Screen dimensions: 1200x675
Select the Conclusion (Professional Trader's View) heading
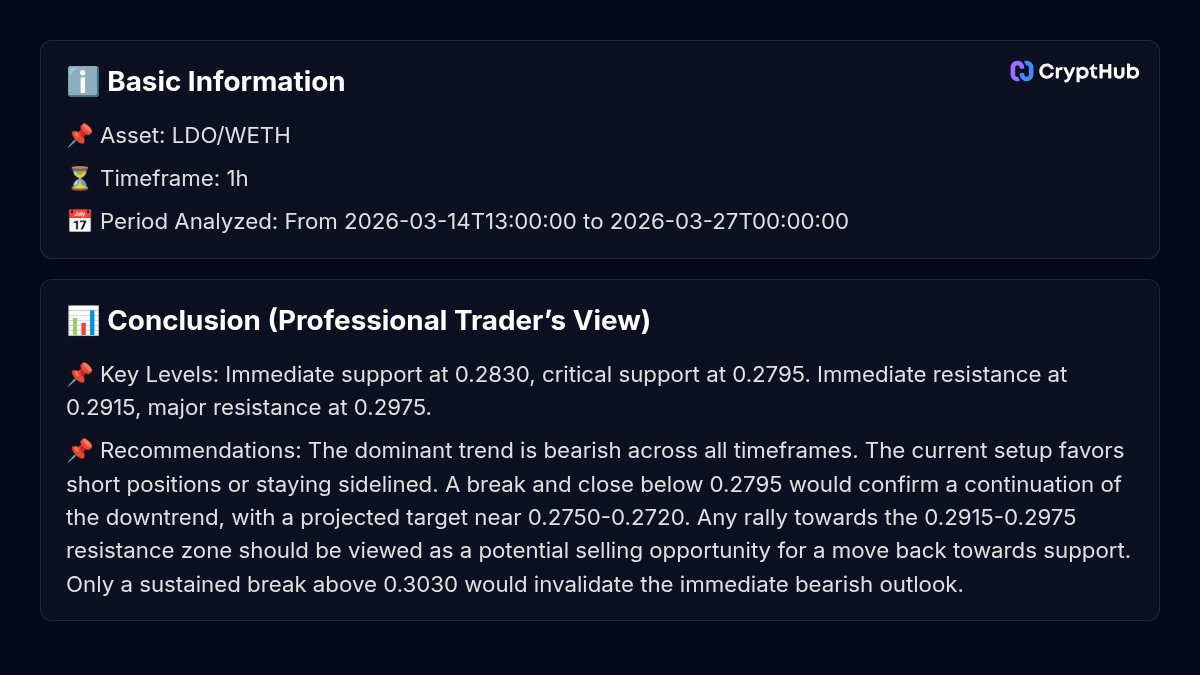point(378,321)
